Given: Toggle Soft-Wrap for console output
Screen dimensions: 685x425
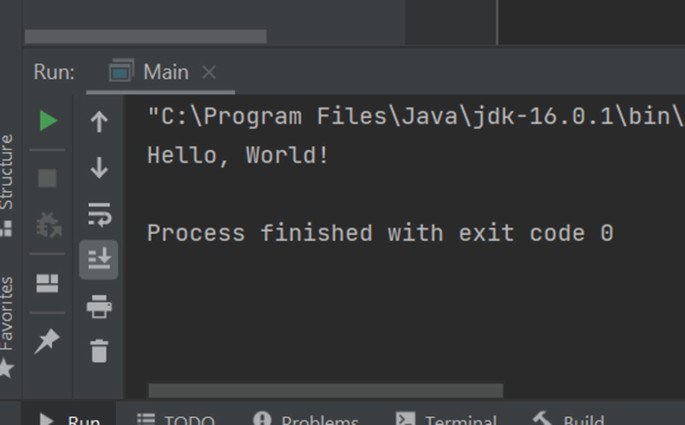Looking at the screenshot, I should tap(99, 214).
